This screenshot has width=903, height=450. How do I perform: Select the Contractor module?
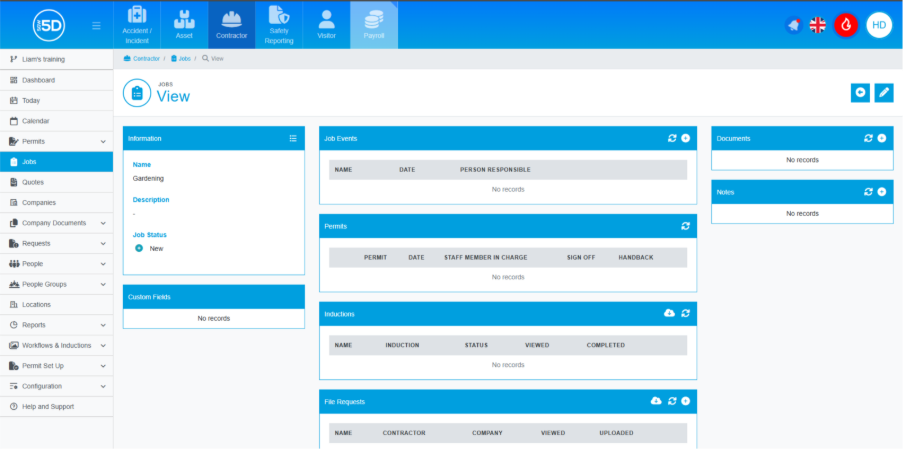point(232,25)
